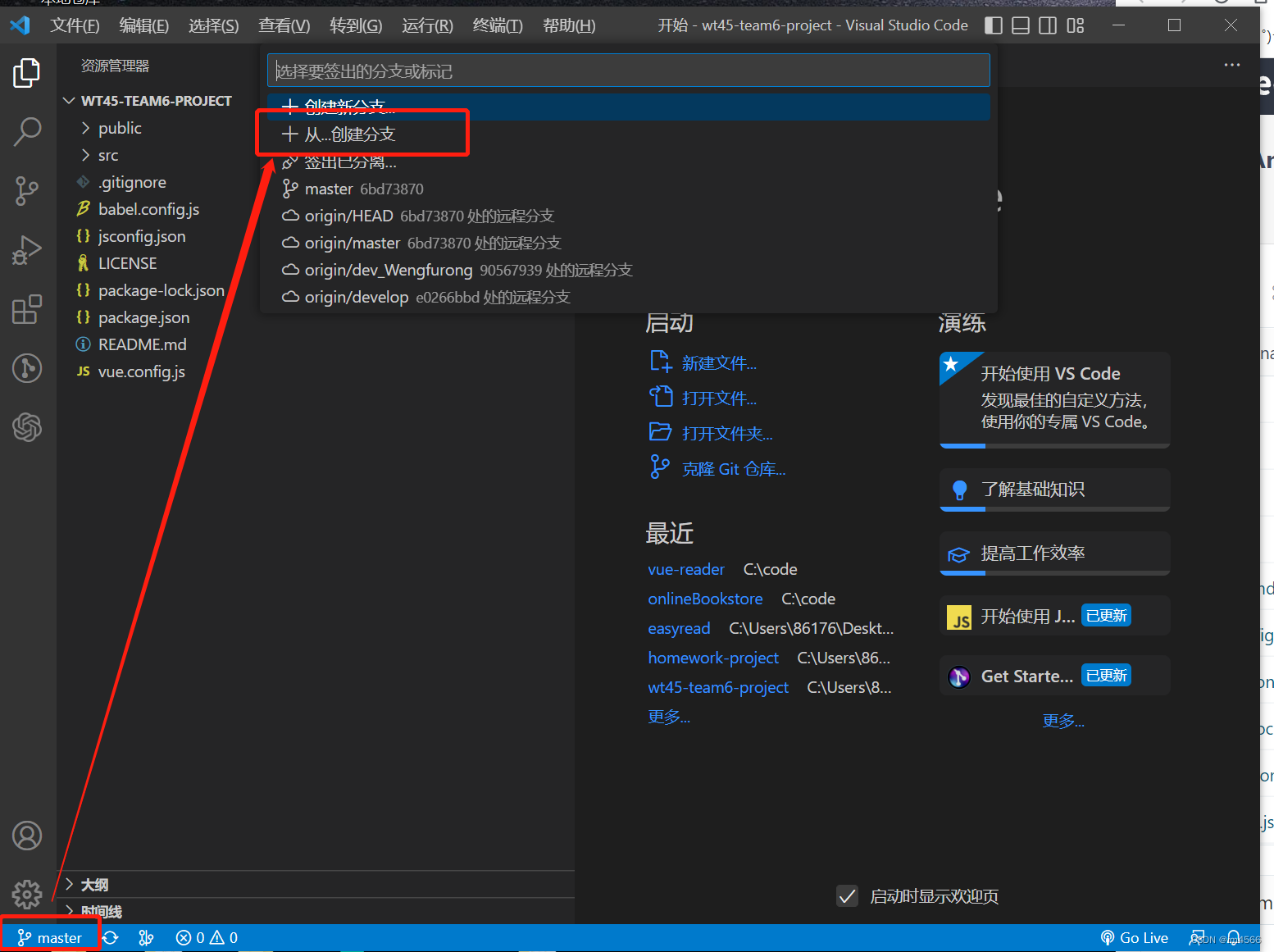Select 签出已分离 option in quick pick
Viewport: 1274px width, 952px height.
(629, 162)
